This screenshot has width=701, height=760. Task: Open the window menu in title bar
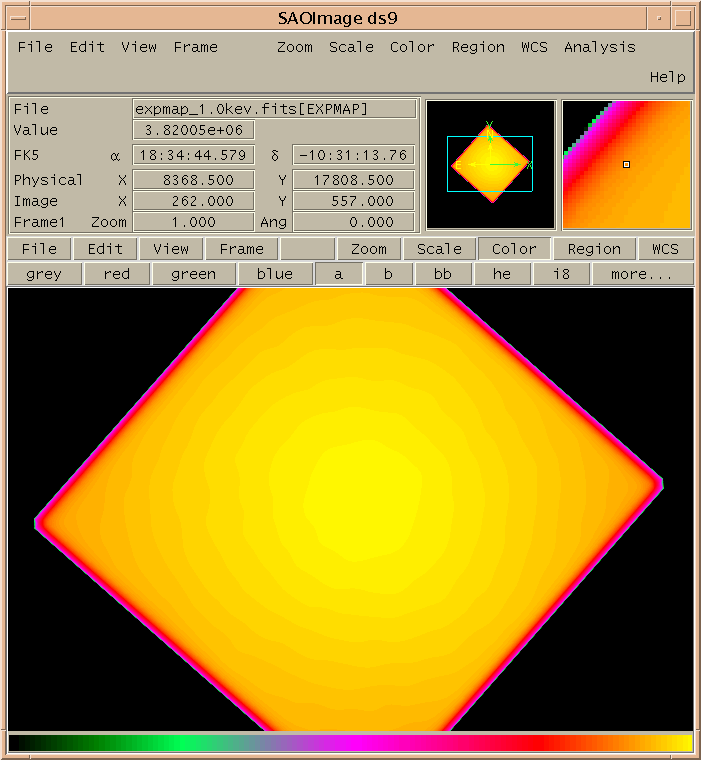[18, 18]
